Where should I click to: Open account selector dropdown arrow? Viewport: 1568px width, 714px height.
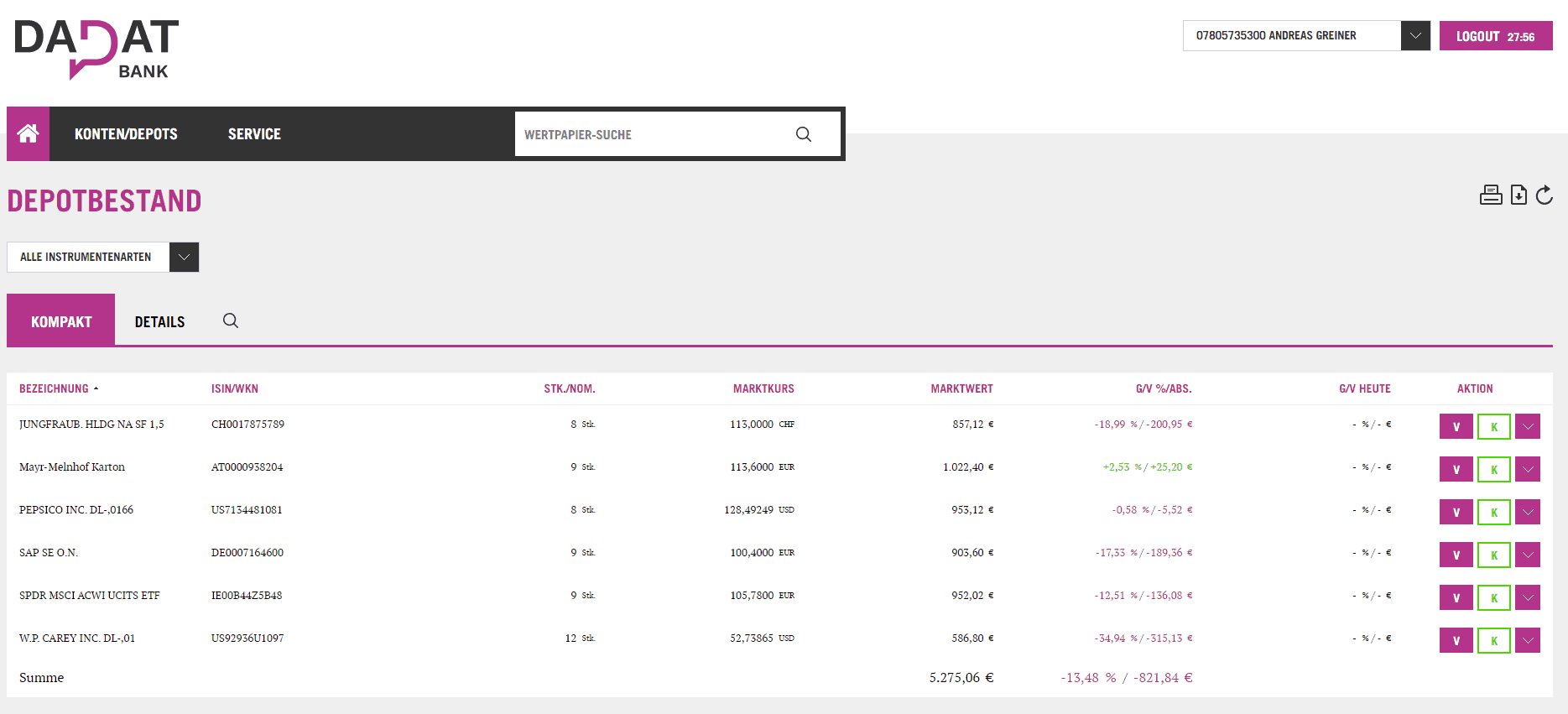point(1415,35)
